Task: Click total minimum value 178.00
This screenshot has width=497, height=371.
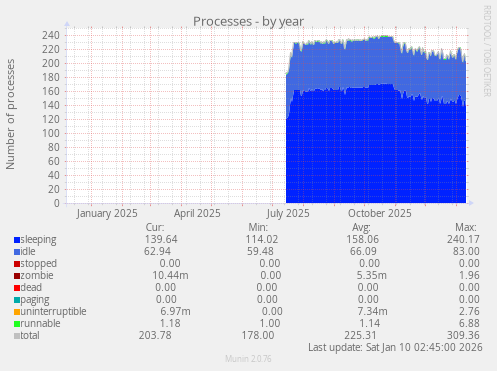Action: point(258,335)
